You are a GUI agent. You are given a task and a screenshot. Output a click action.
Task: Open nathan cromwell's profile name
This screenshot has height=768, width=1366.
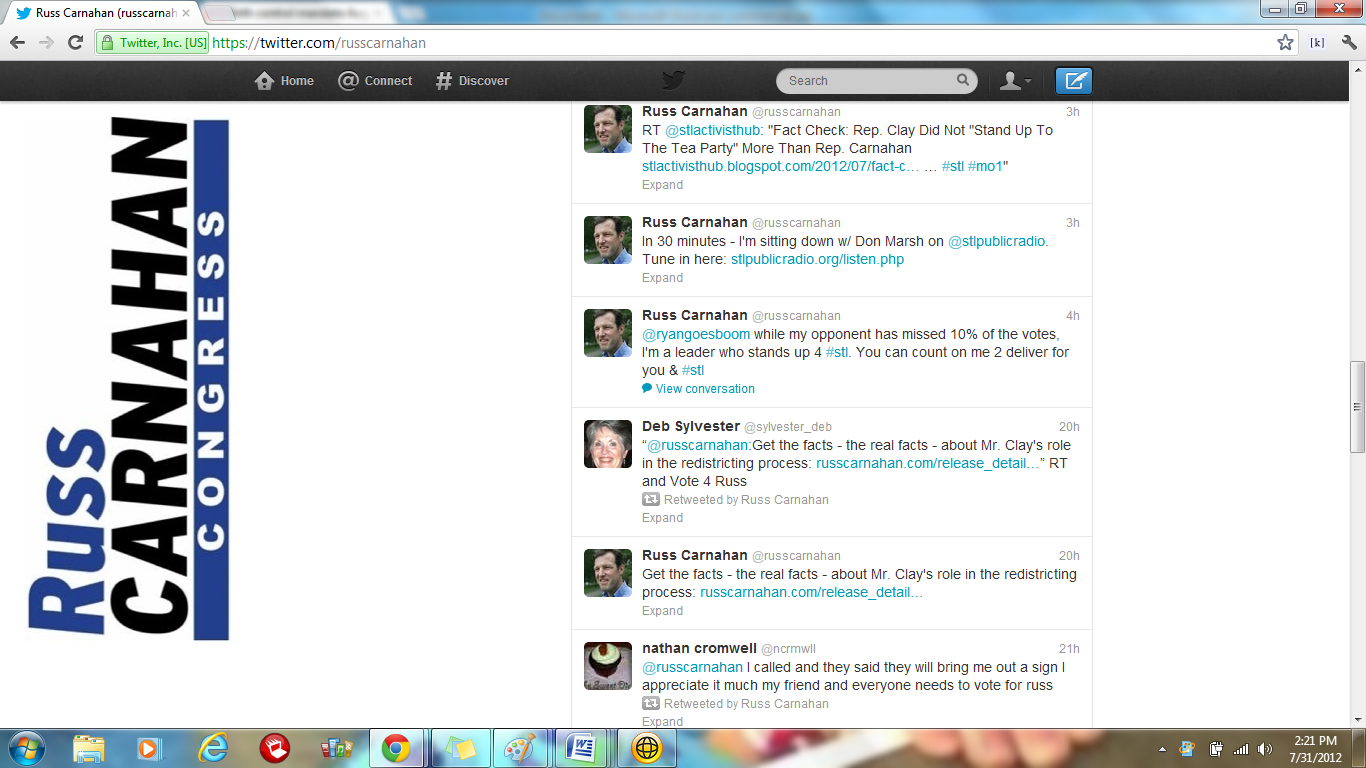[699, 648]
